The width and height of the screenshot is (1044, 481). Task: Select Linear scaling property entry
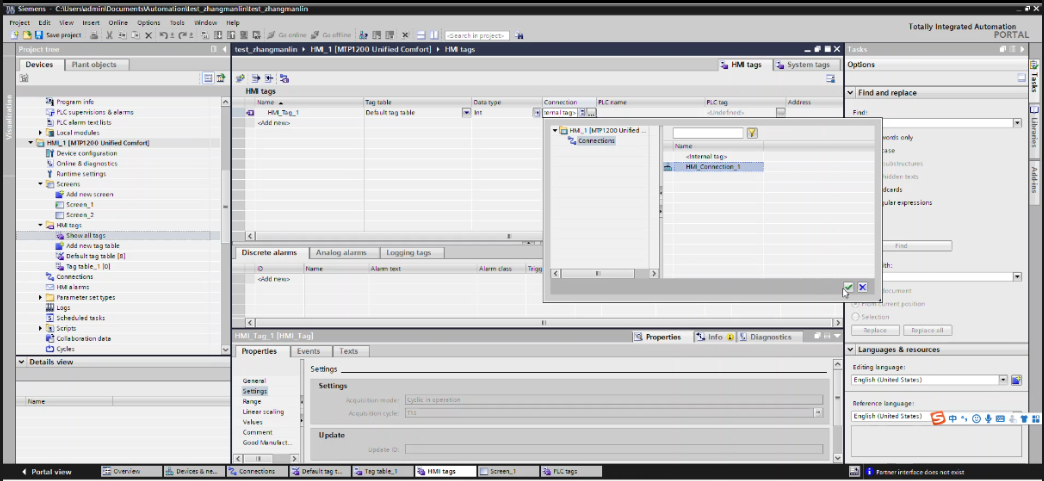[263, 412]
